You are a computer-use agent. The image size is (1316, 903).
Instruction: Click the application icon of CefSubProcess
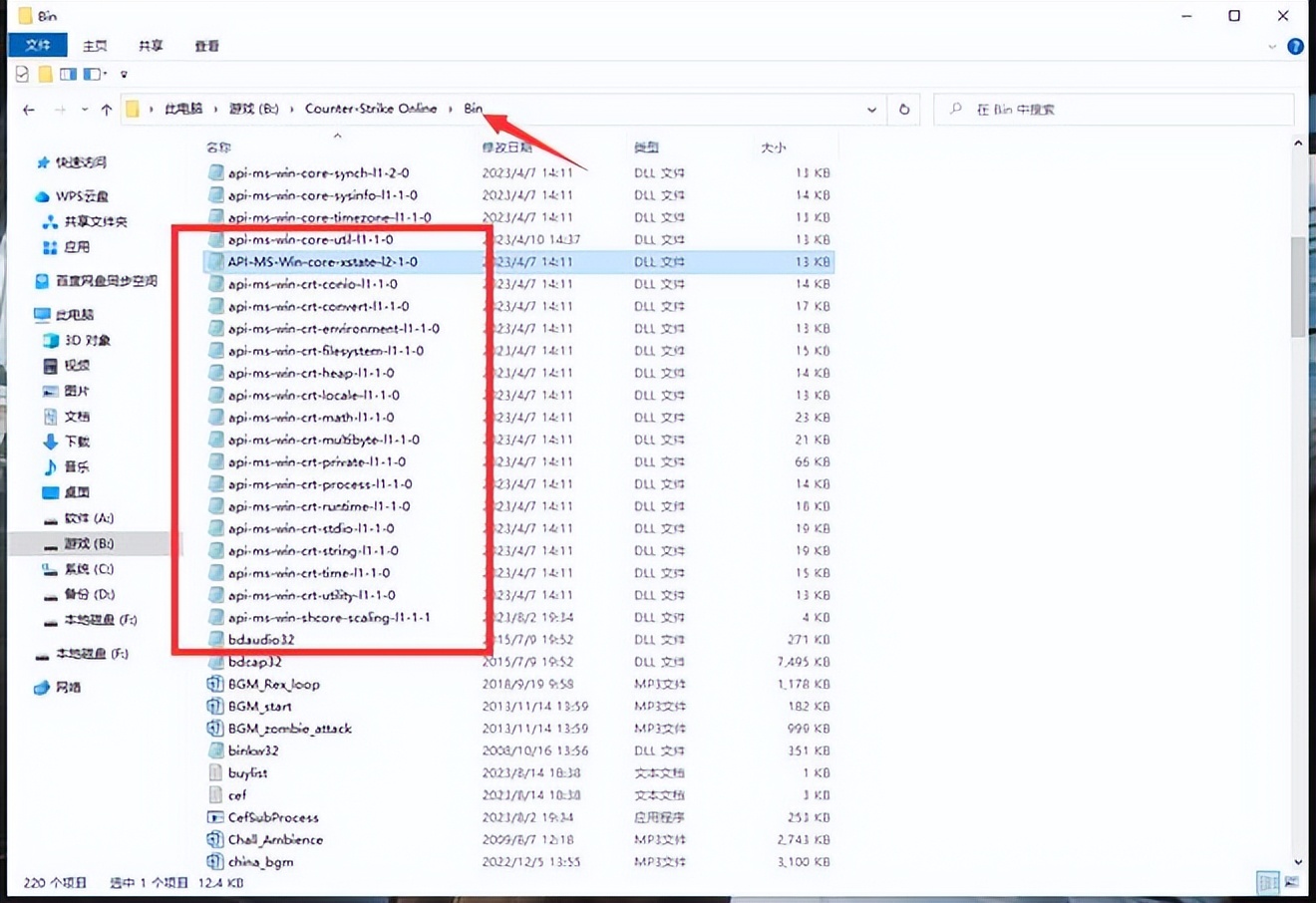pyautogui.click(x=215, y=817)
